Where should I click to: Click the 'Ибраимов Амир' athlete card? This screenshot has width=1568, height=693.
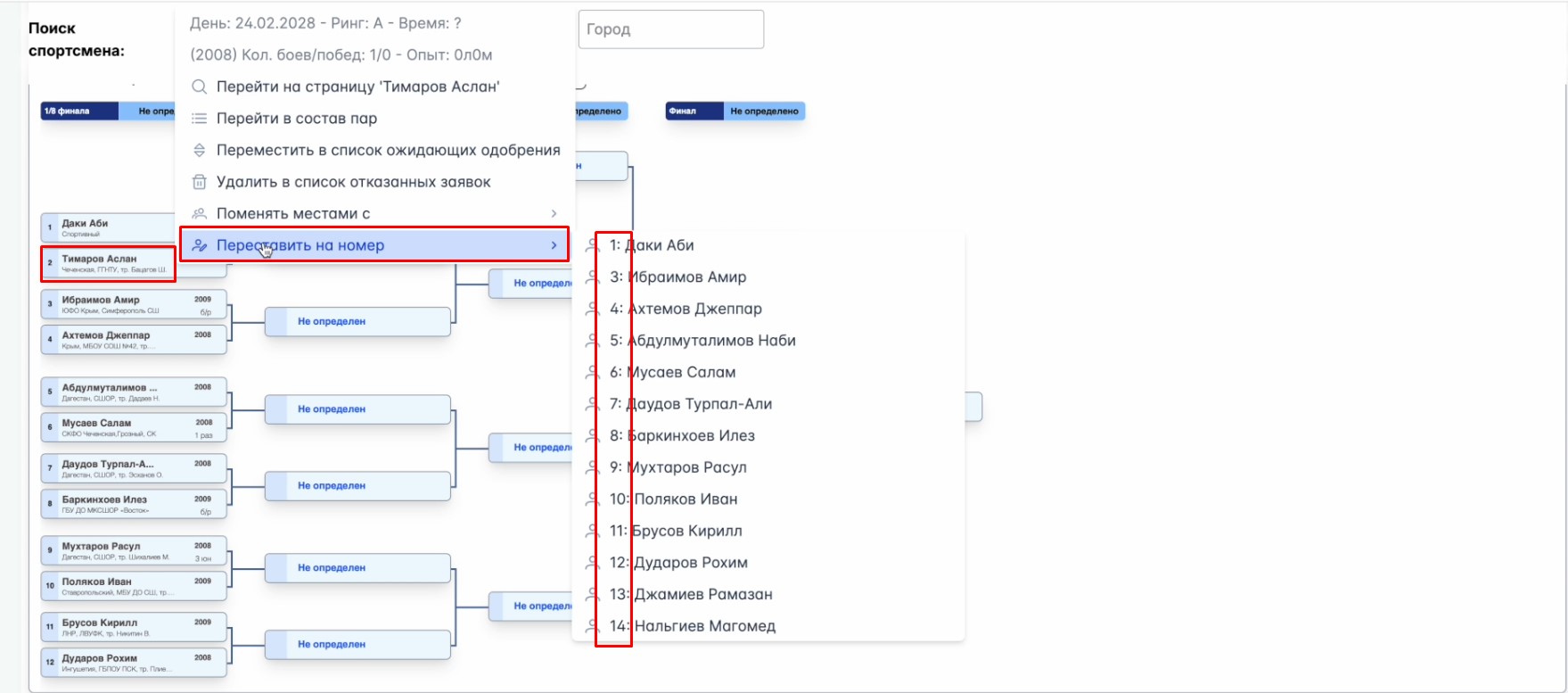point(134,305)
